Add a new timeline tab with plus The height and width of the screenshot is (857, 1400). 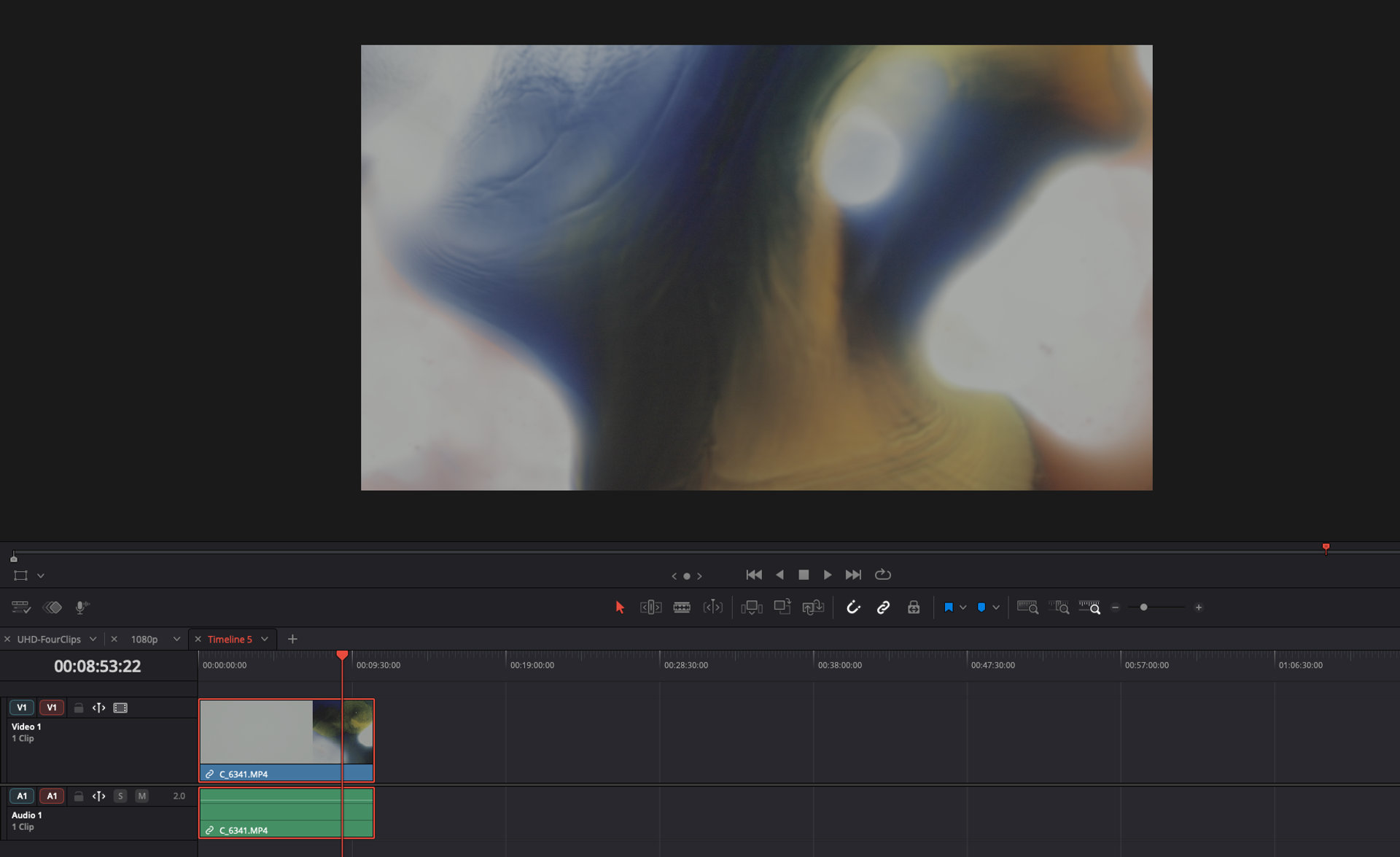click(x=292, y=639)
